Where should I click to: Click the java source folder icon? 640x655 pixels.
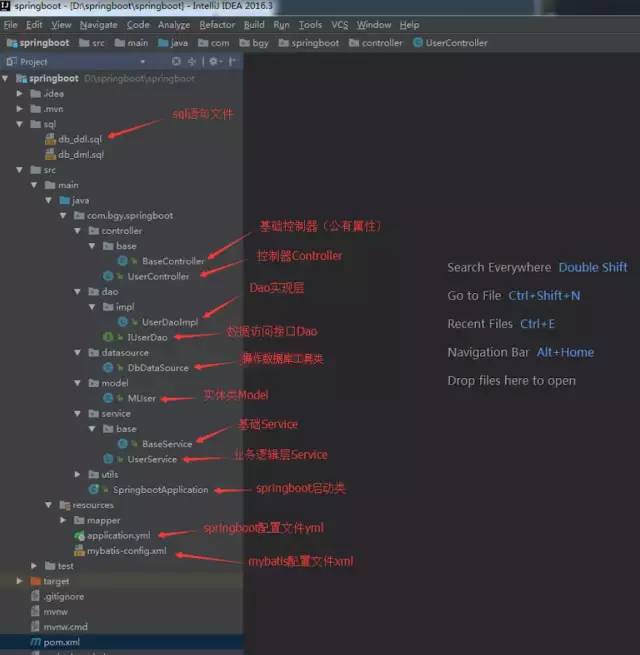coord(64,201)
